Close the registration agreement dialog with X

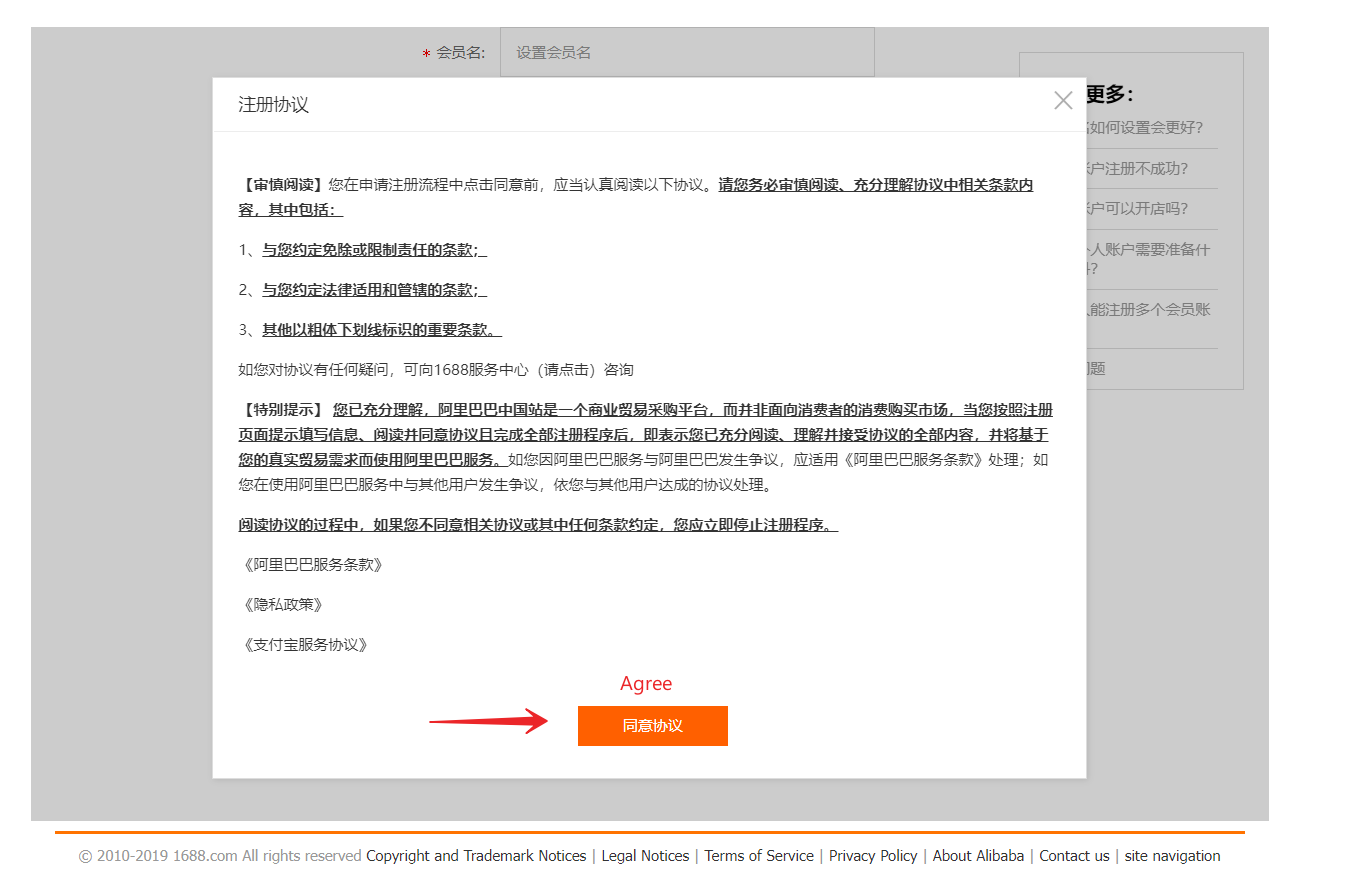[x=1063, y=100]
